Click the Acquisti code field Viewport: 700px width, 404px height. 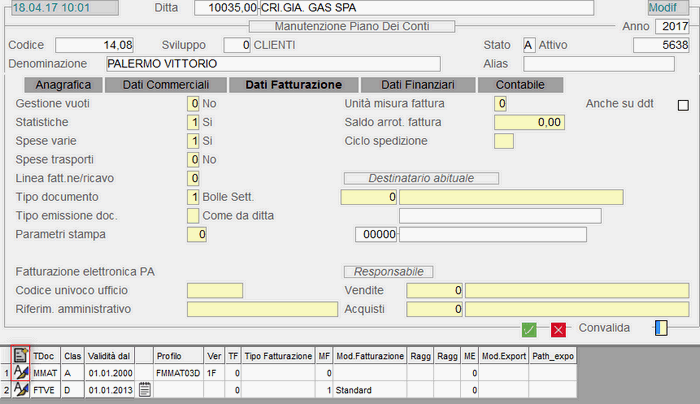click(x=435, y=309)
